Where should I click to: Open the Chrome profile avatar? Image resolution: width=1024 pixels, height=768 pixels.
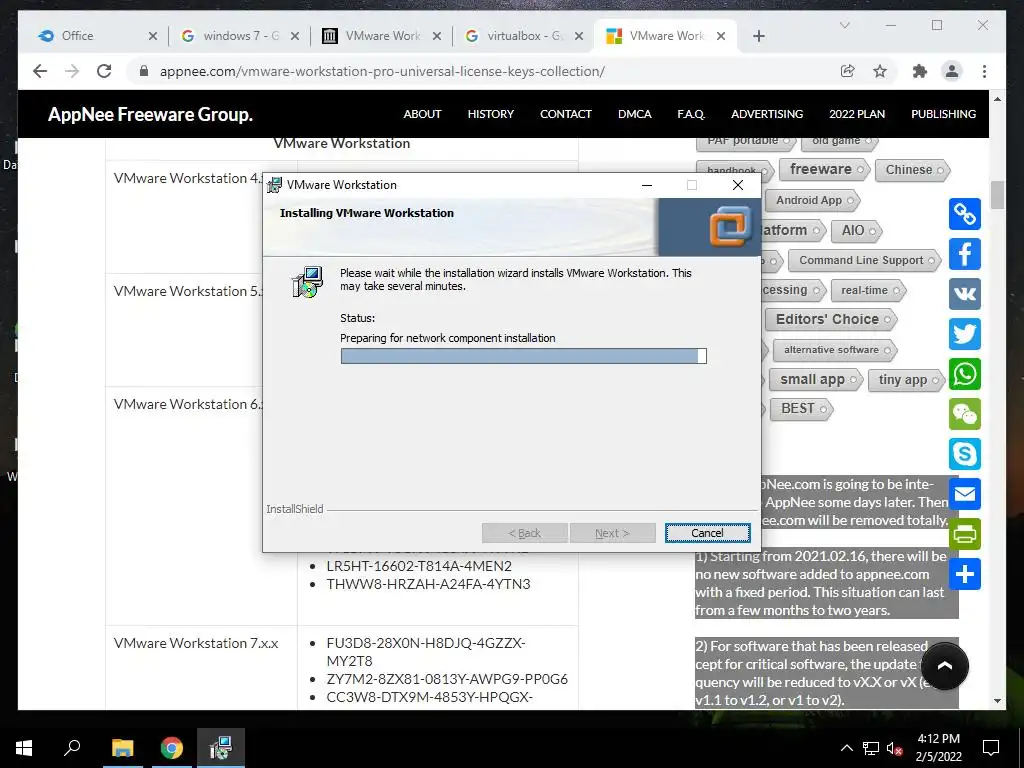click(x=952, y=71)
